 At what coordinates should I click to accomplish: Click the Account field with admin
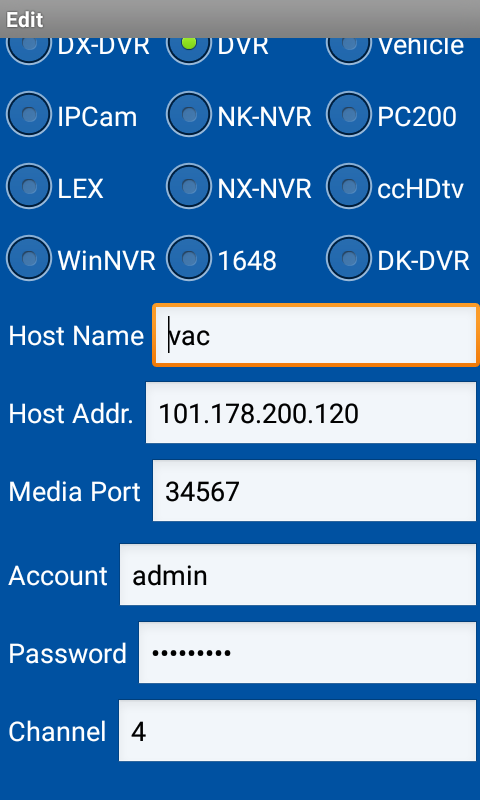(x=298, y=575)
